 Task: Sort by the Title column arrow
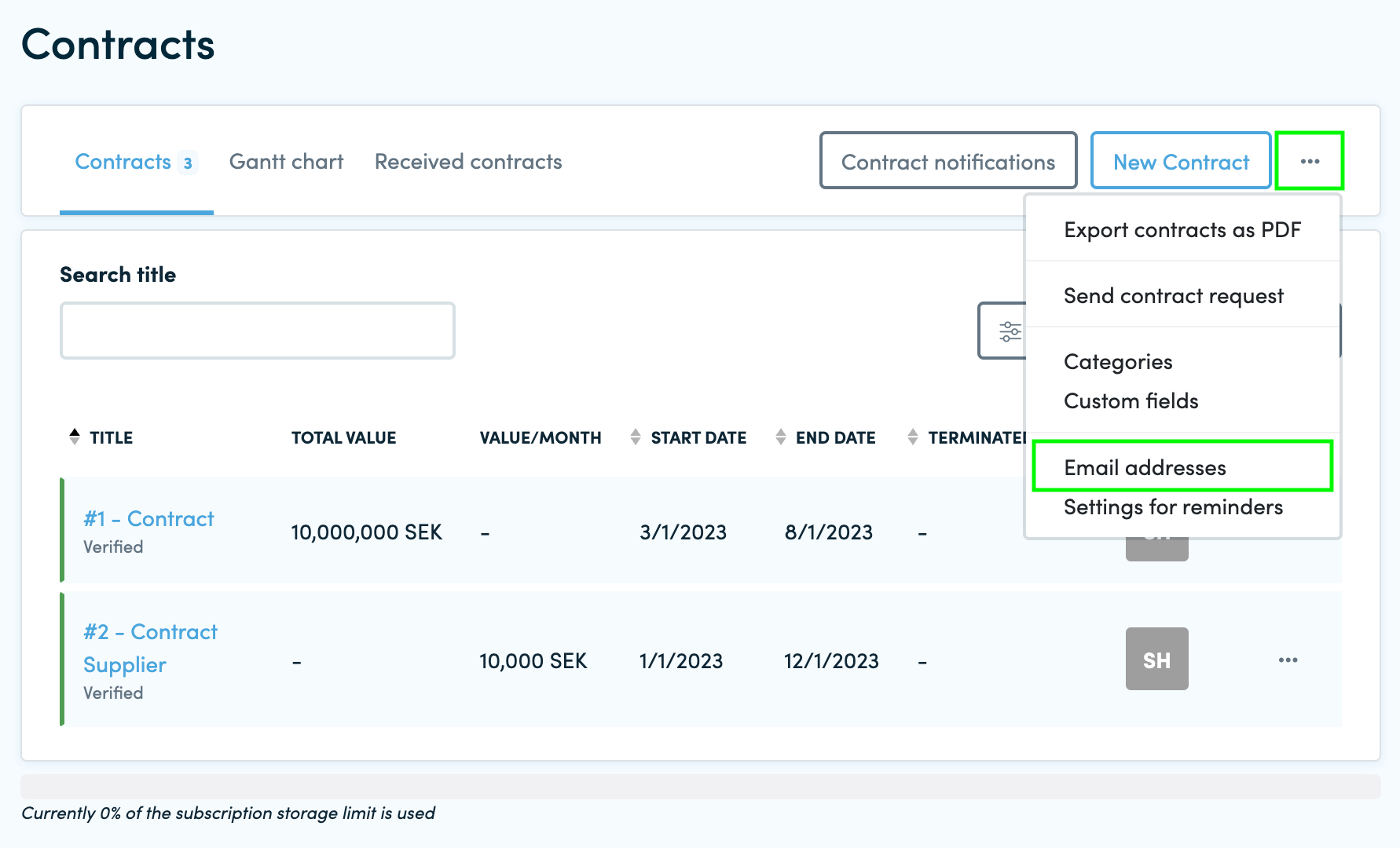[75, 437]
